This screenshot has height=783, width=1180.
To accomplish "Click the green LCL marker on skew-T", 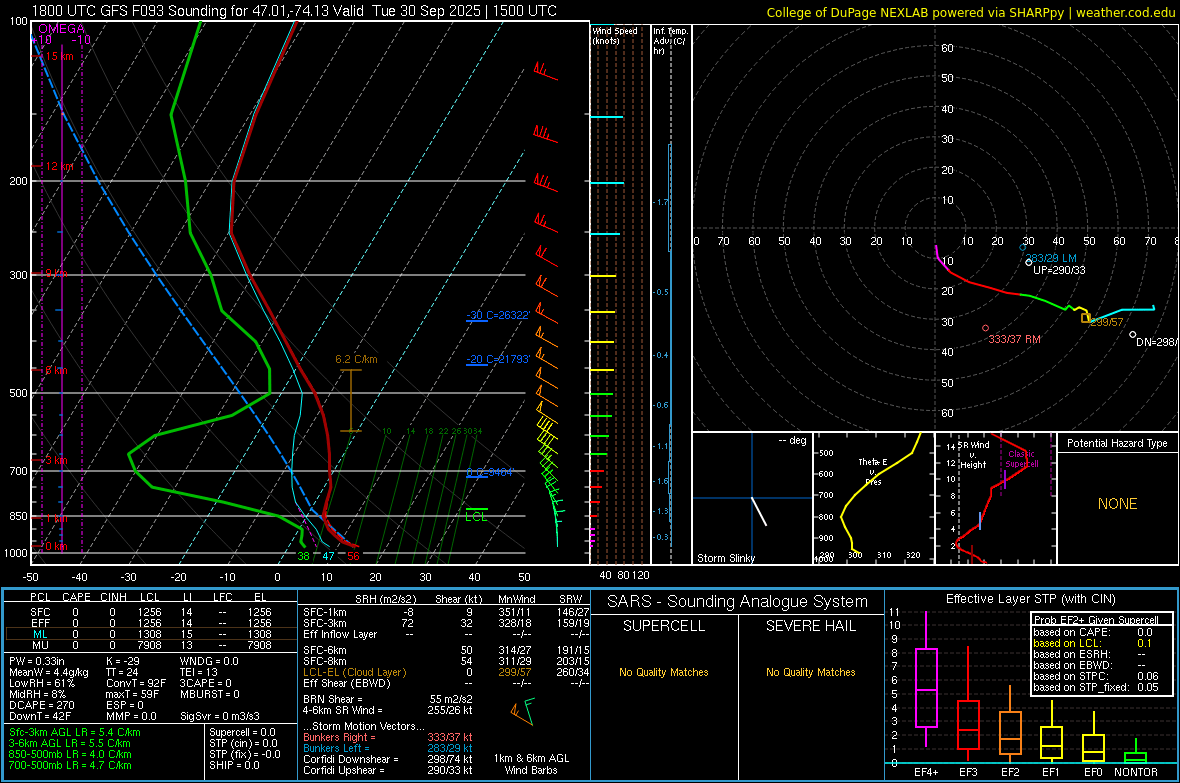I will click(476, 515).
